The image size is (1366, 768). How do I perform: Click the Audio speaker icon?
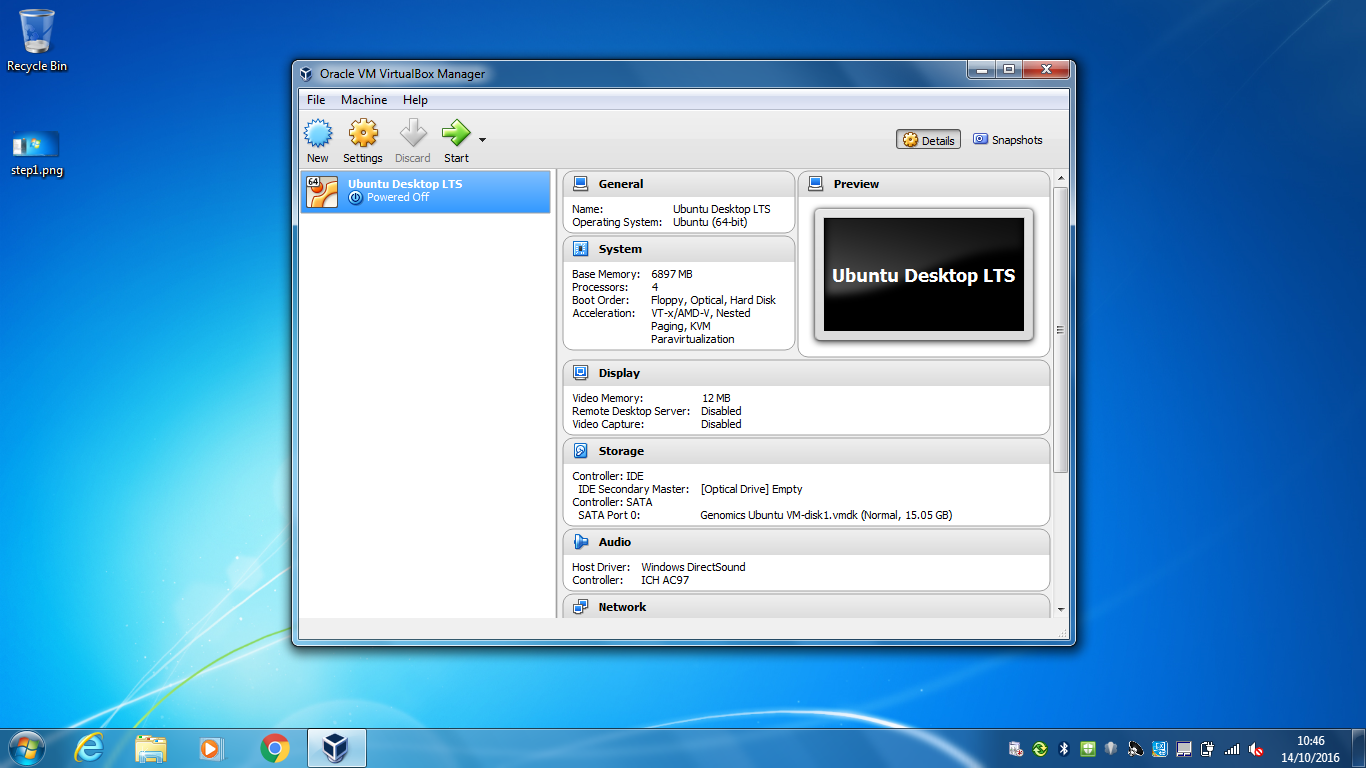(x=580, y=542)
